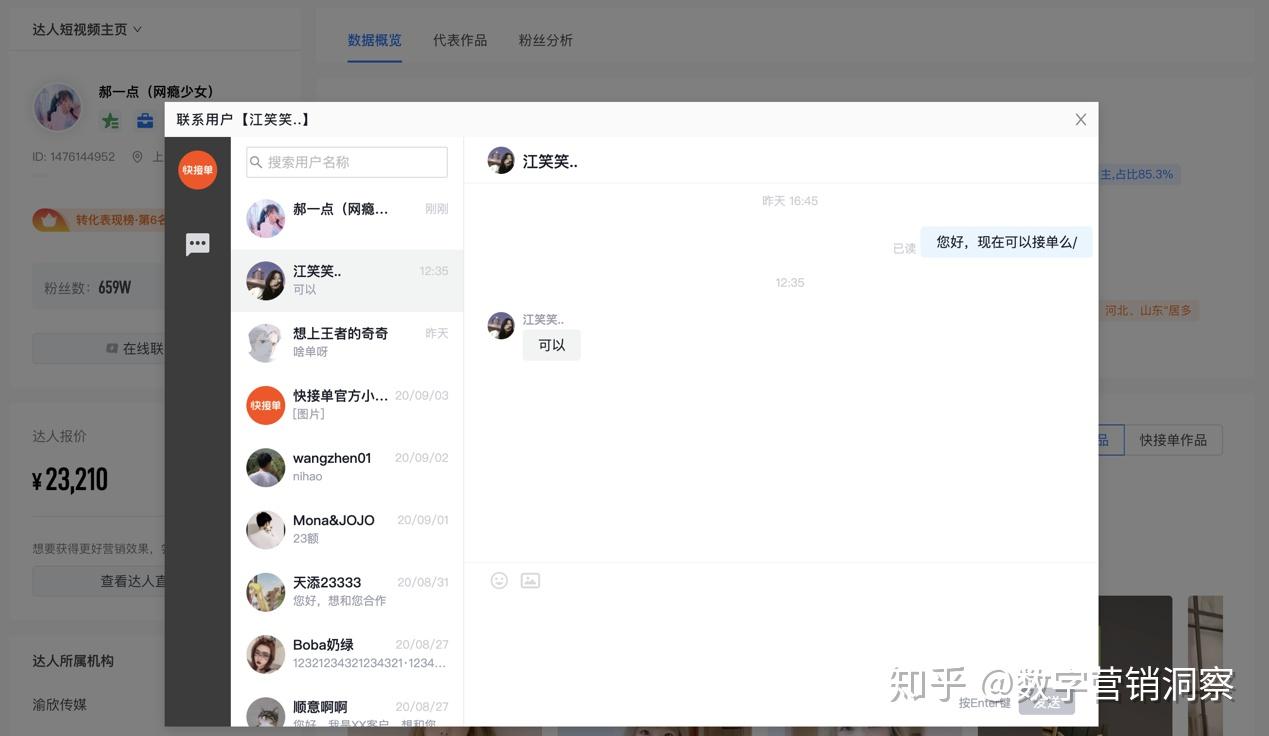
Task: Switch to 代表作品 tab
Action: click(x=460, y=40)
